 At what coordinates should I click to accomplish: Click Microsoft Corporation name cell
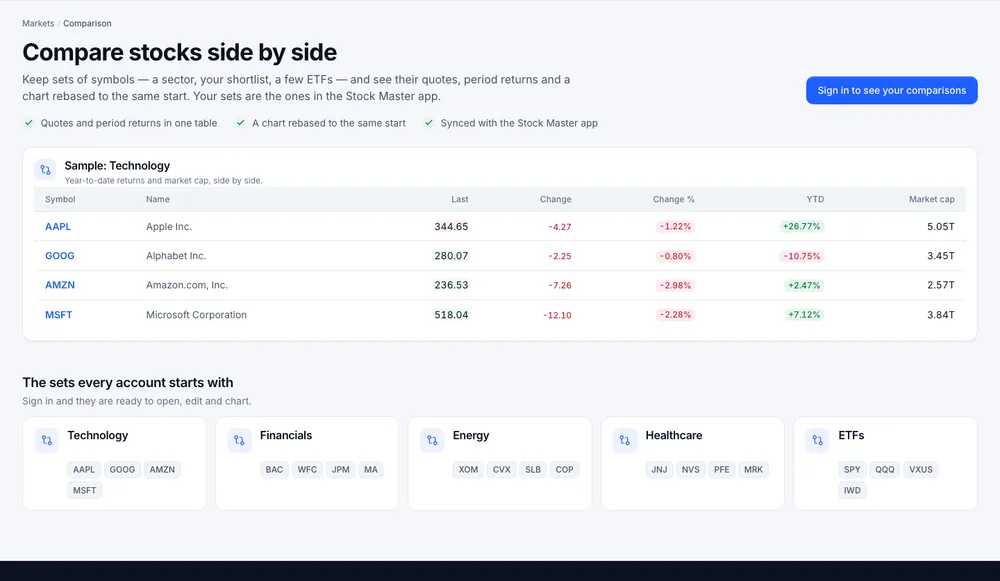click(196, 314)
